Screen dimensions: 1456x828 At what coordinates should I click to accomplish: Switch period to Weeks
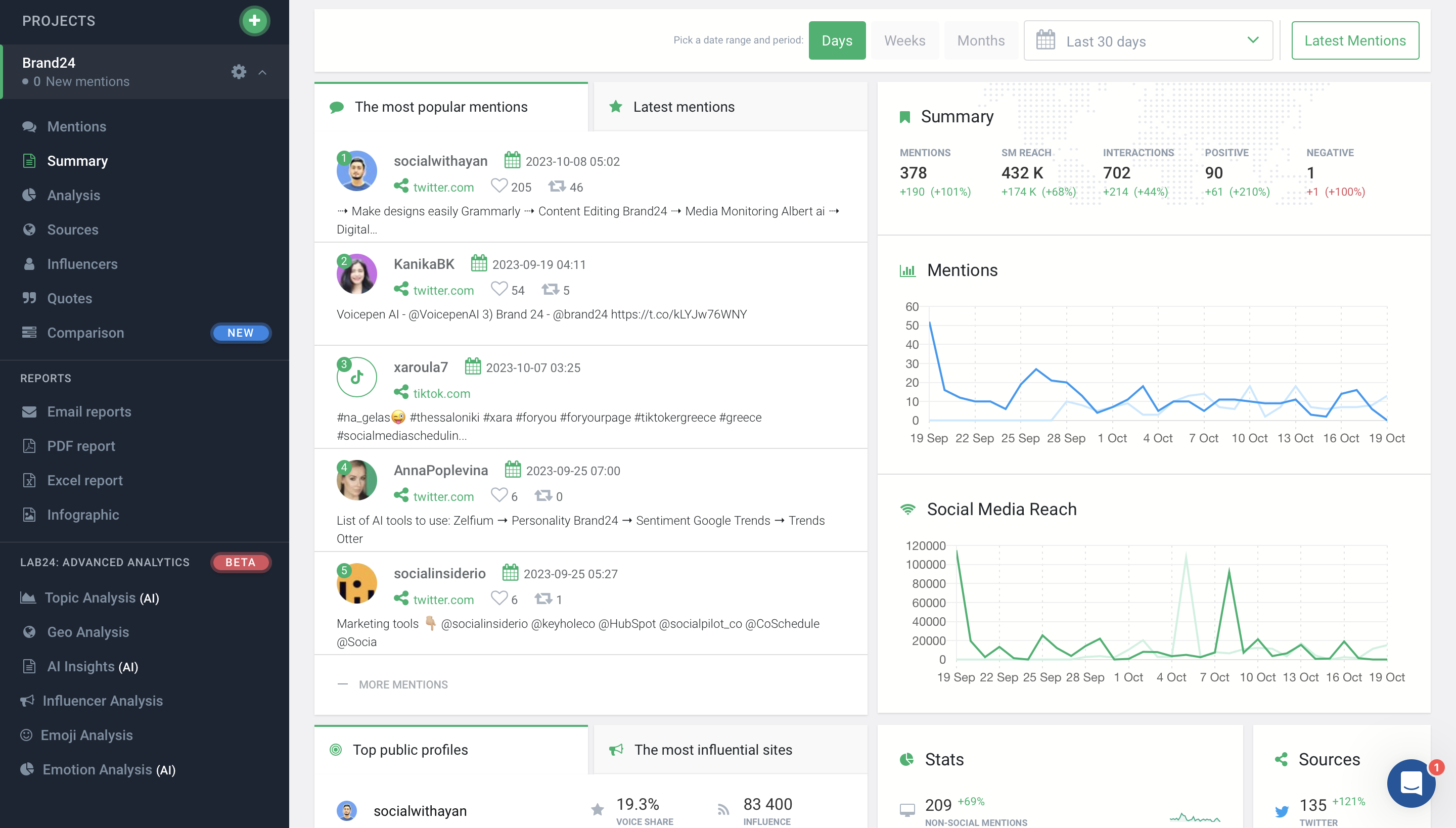pyautogui.click(x=904, y=40)
